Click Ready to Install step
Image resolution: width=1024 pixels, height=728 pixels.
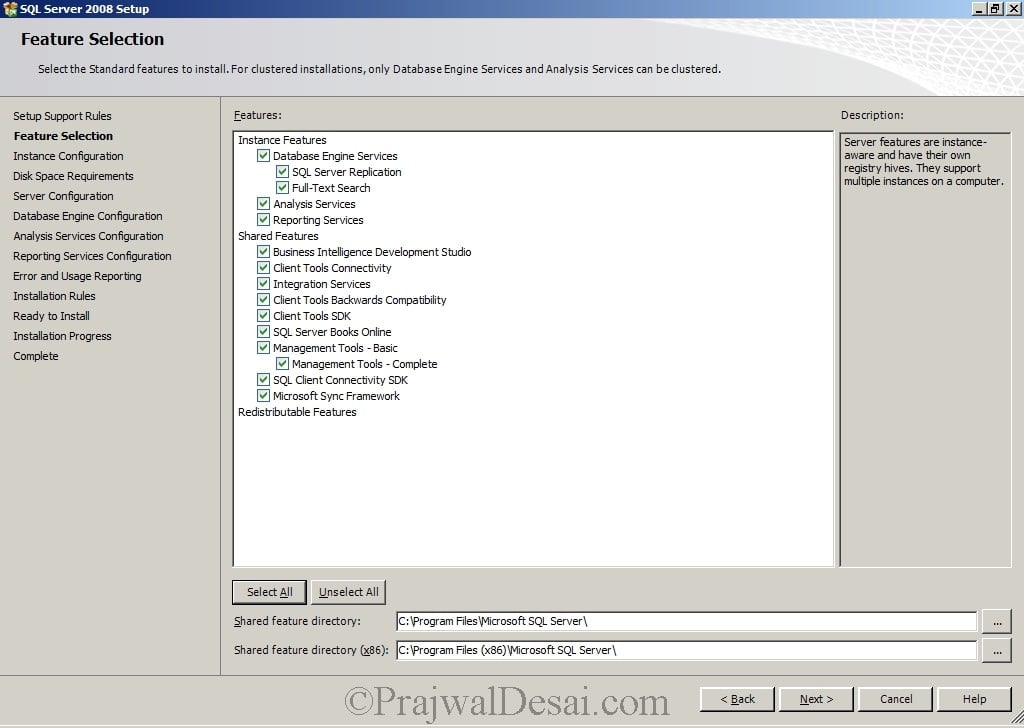point(52,316)
